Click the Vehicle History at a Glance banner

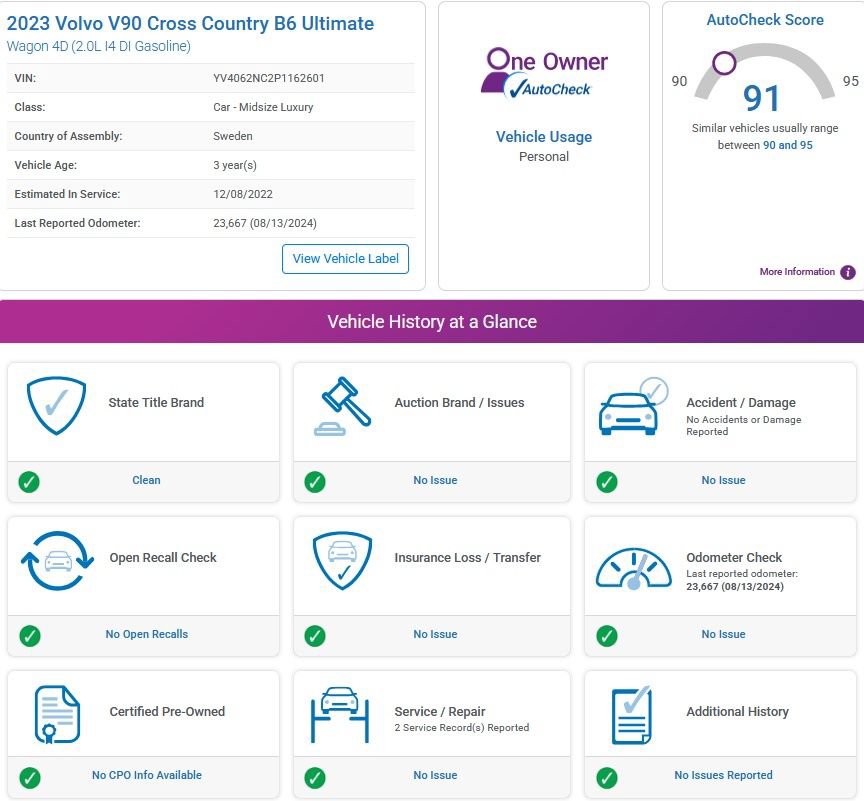tap(432, 322)
